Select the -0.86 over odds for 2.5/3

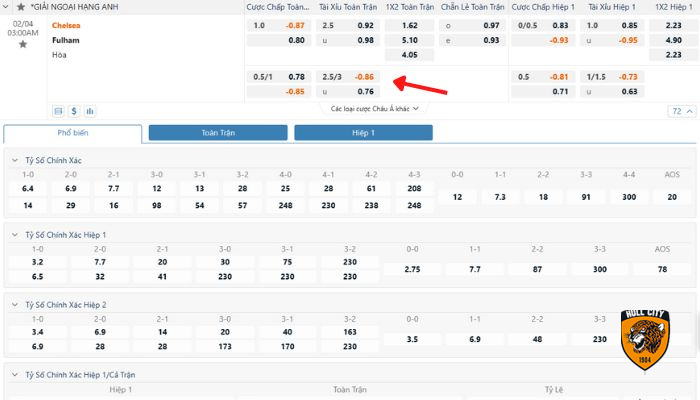tap(365, 76)
